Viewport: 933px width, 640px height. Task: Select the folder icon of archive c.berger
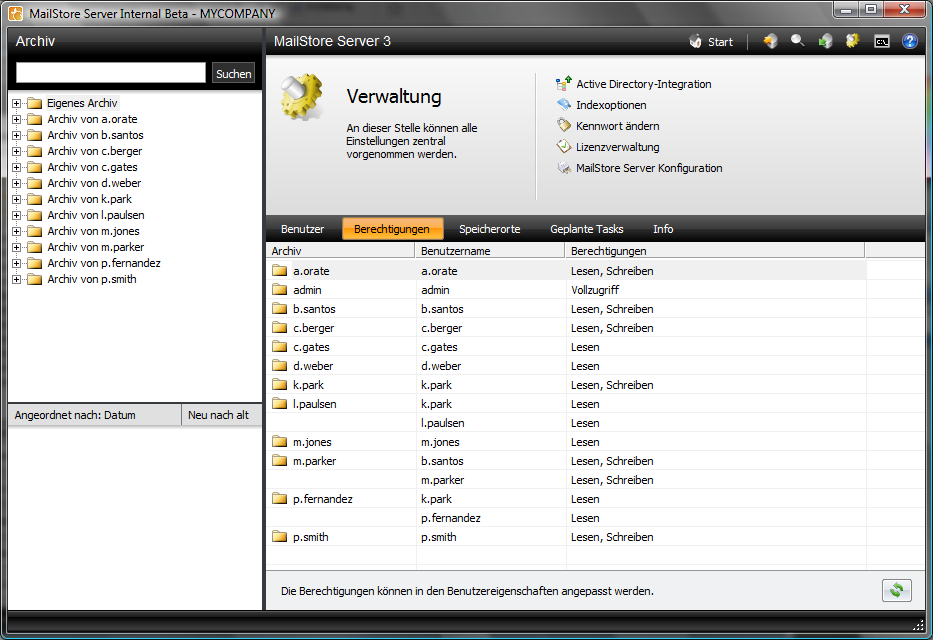coord(280,328)
